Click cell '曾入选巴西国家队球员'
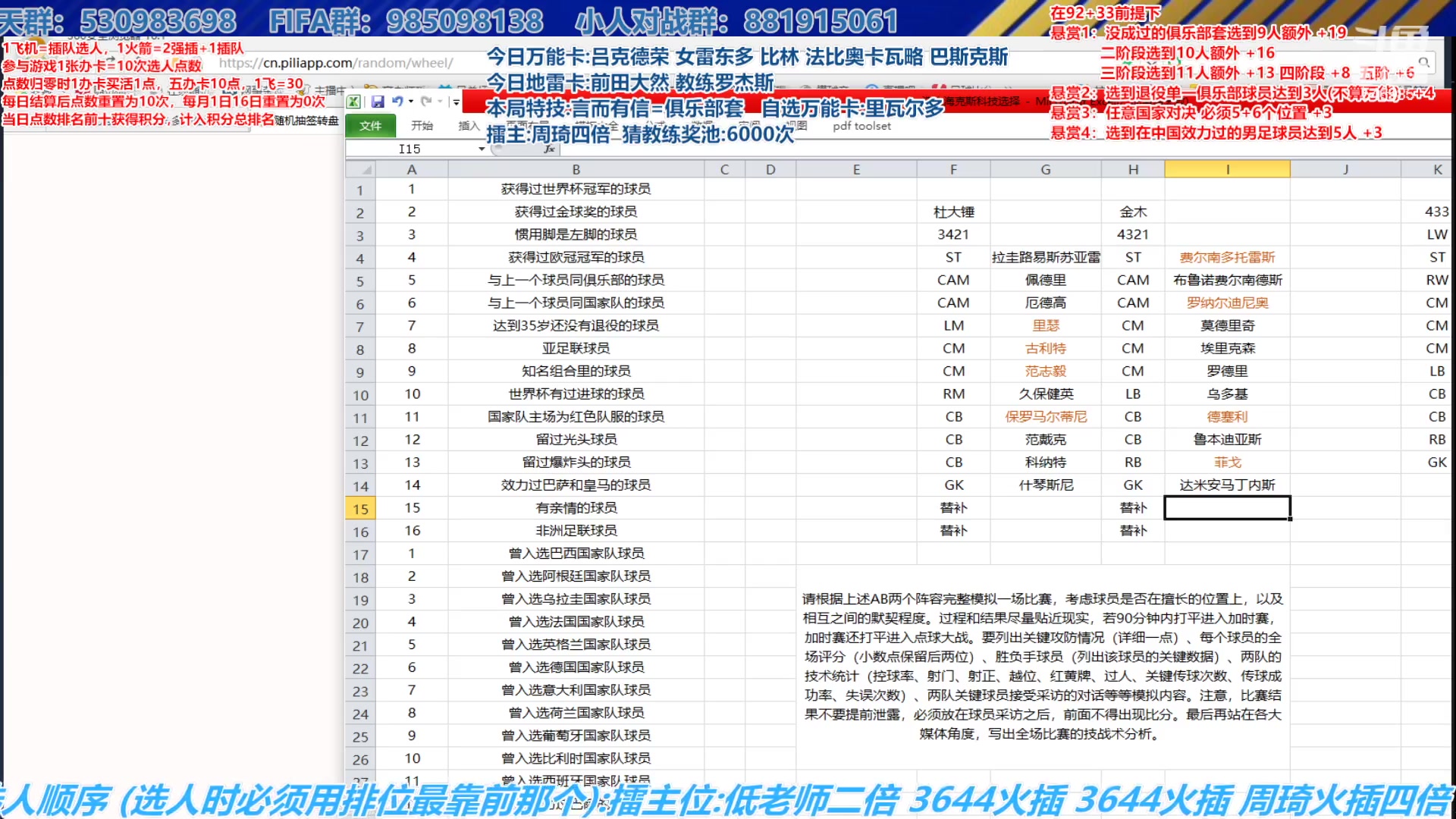This screenshot has width=1456, height=819. click(576, 553)
